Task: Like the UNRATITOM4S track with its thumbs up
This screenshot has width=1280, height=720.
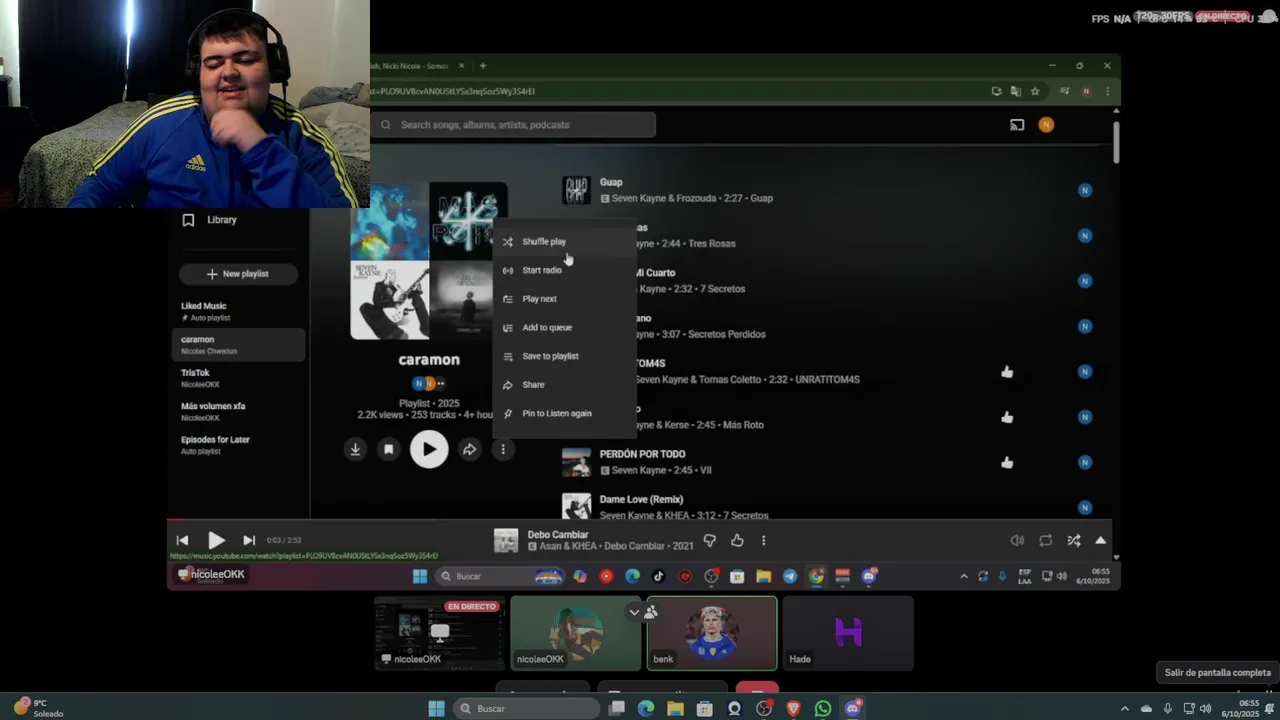Action: pos(1007,372)
